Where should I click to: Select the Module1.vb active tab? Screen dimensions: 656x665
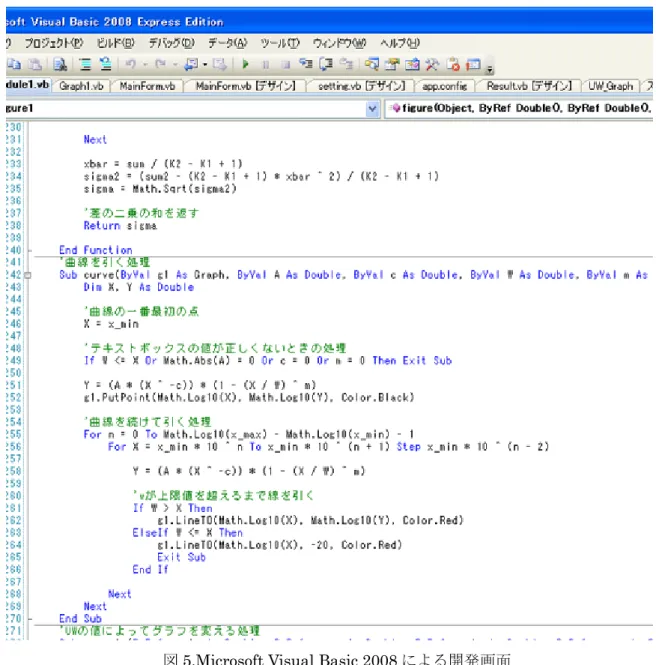(x=27, y=84)
